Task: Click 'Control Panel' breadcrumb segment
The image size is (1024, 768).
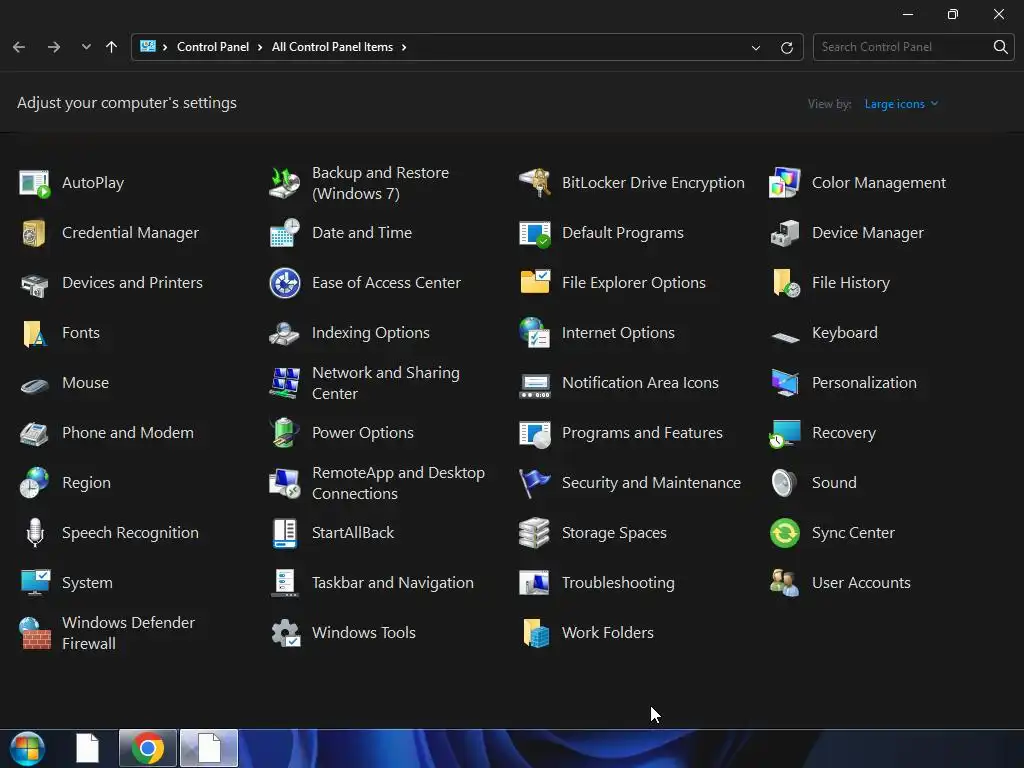Action: [213, 47]
